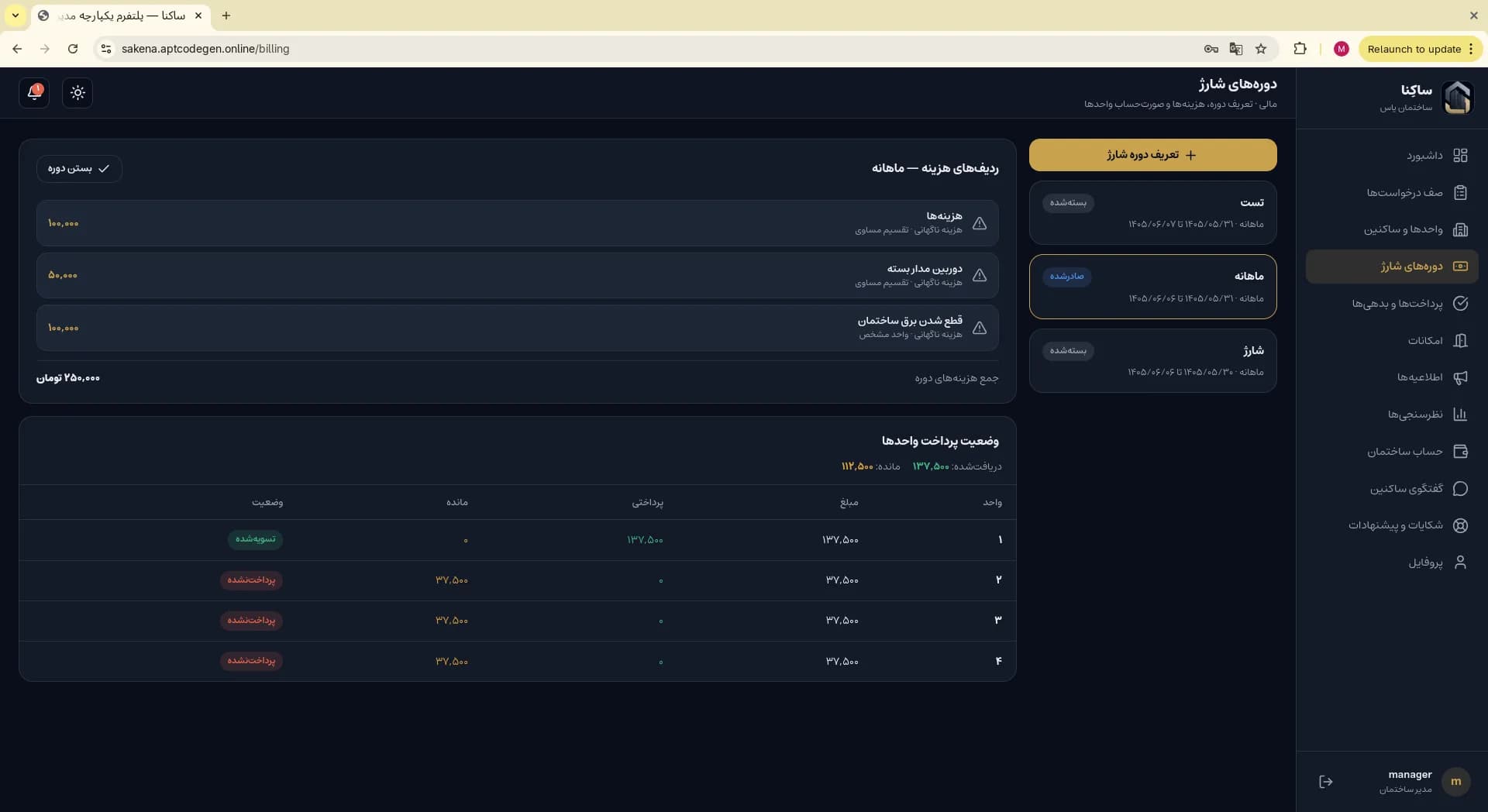Click the logout icon beside manager
Viewport: 1488px width, 812px height.
pos(1326,782)
